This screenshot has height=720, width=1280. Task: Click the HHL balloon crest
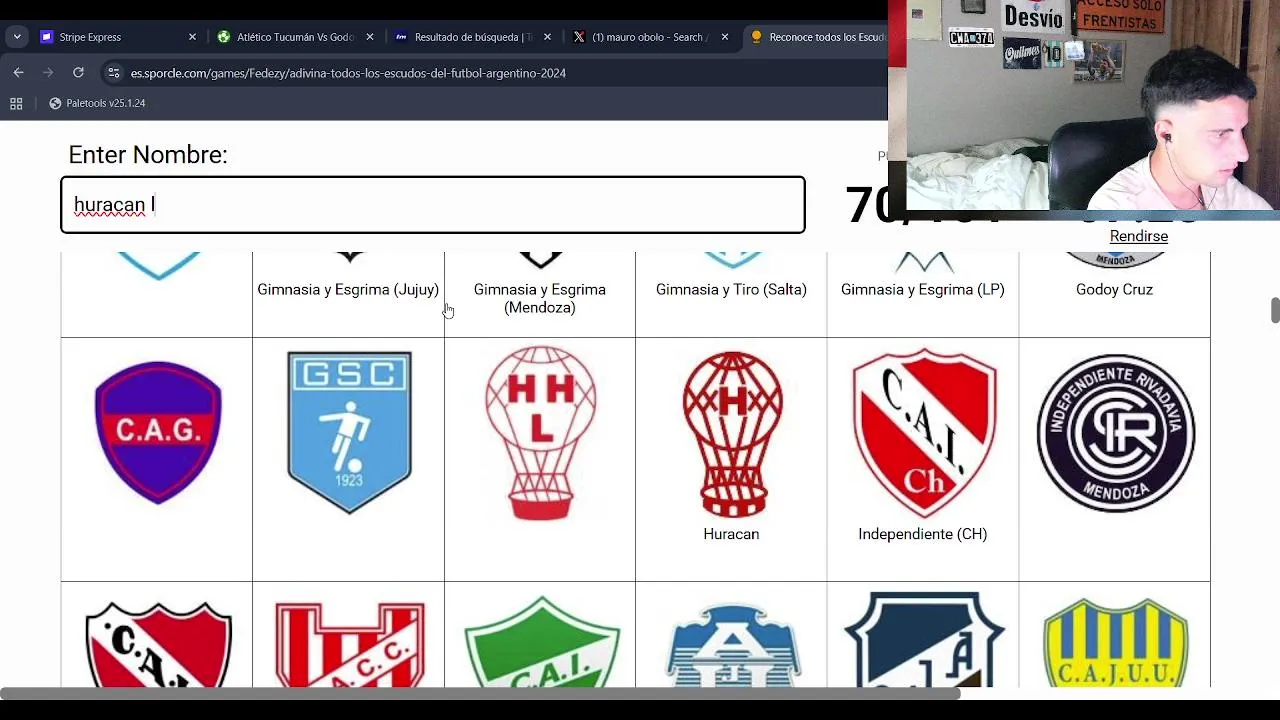[x=540, y=433]
